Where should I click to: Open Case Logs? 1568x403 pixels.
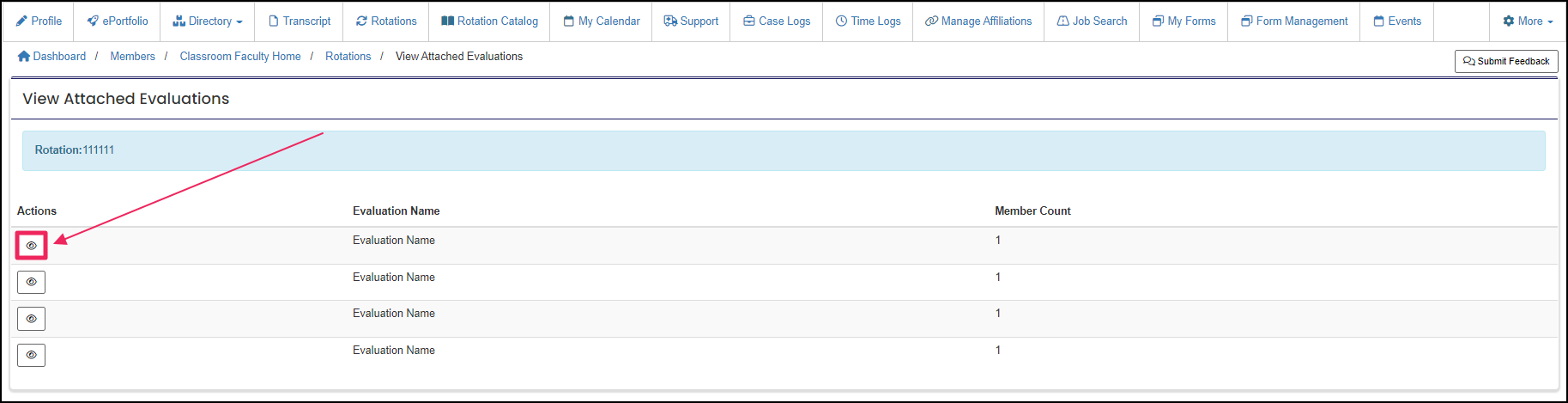[x=777, y=21]
